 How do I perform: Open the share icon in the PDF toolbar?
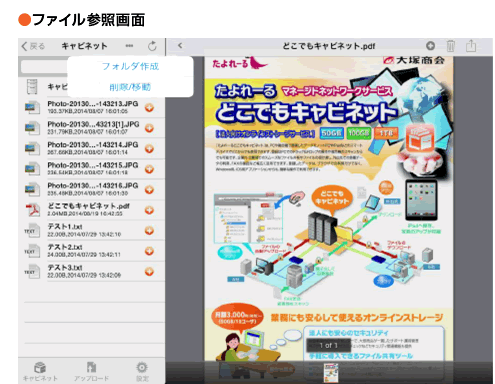[x=471, y=46]
